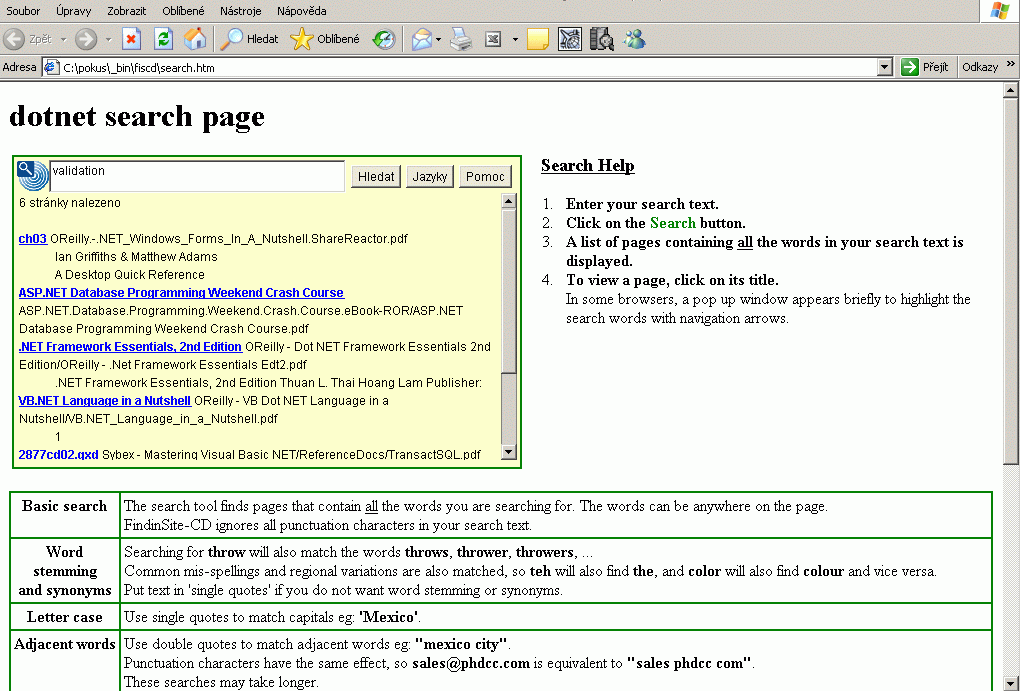1020x691 pixels.
Task: Refresh the page with the Refresh icon
Action: [x=163, y=39]
